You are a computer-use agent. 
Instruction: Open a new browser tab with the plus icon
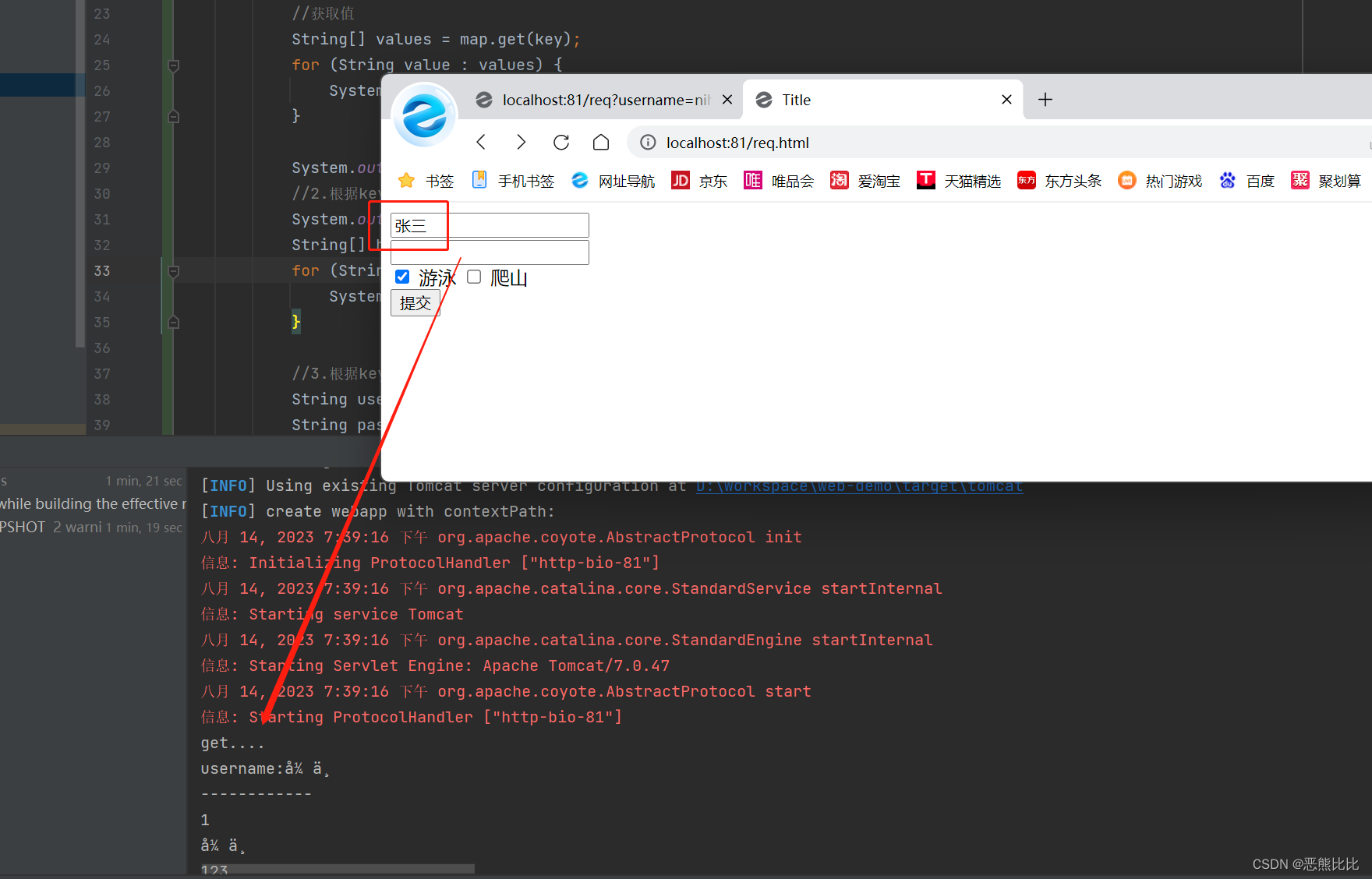click(x=1045, y=99)
